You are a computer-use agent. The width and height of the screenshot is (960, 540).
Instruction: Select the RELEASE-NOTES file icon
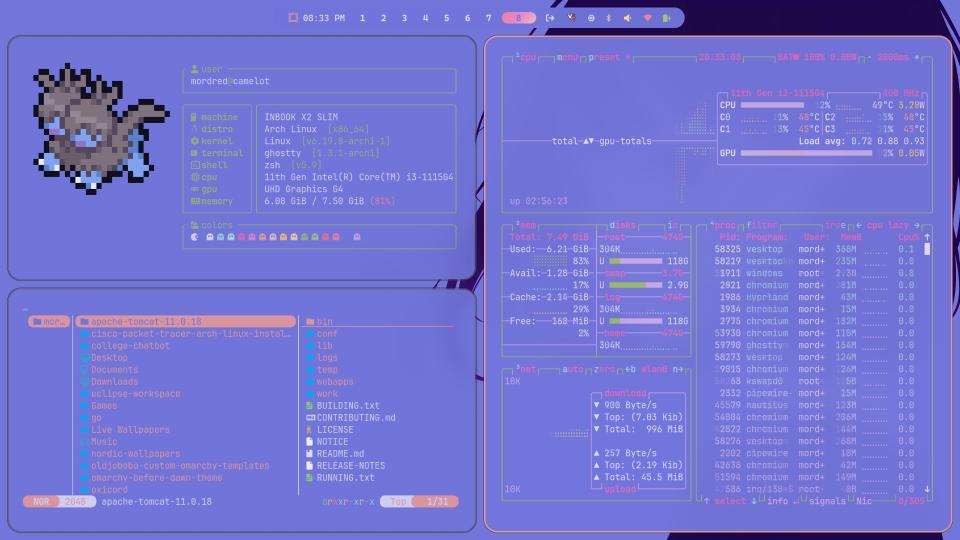coord(310,465)
